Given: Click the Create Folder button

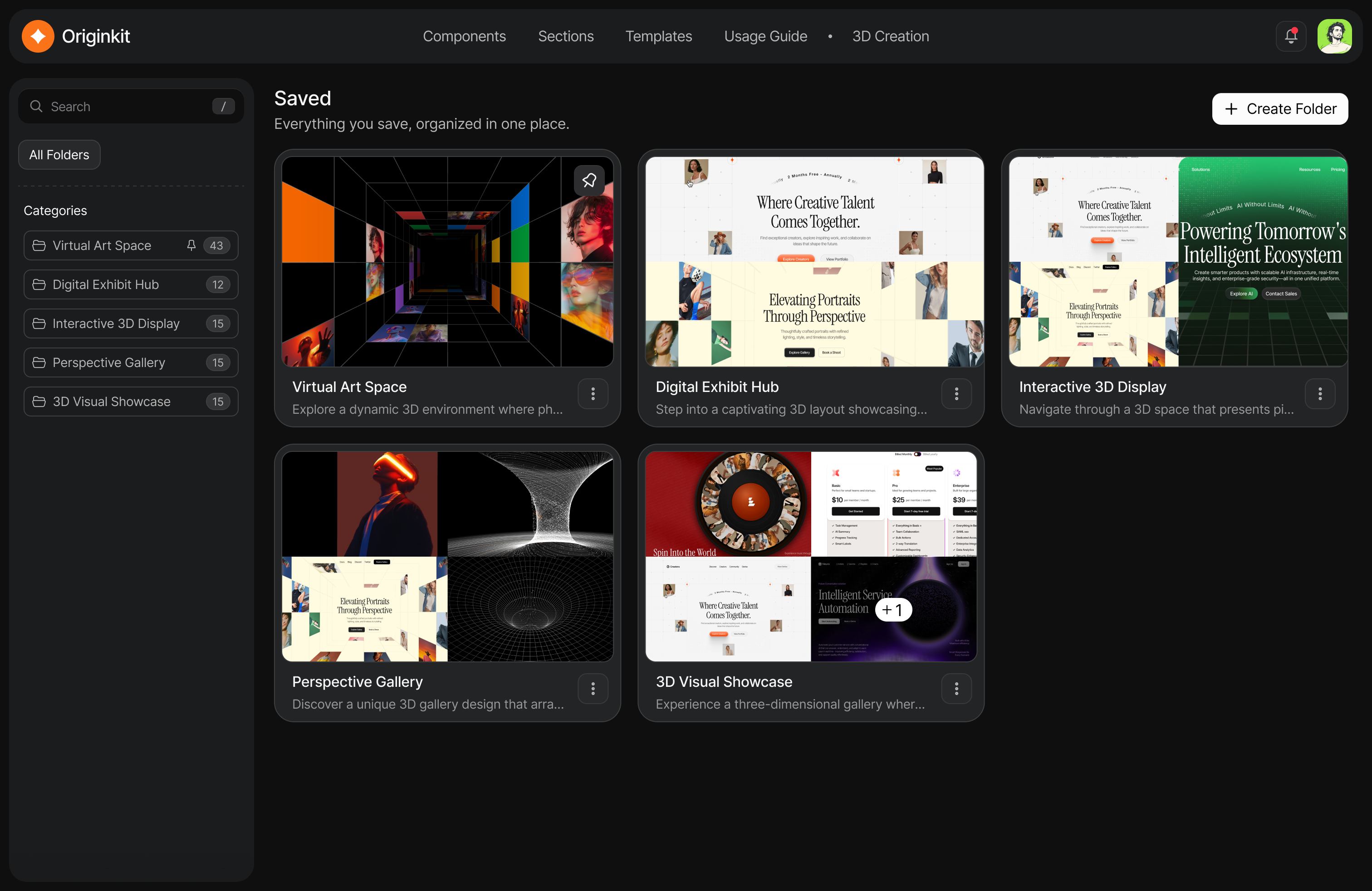Looking at the screenshot, I should tap(1280, 109).
